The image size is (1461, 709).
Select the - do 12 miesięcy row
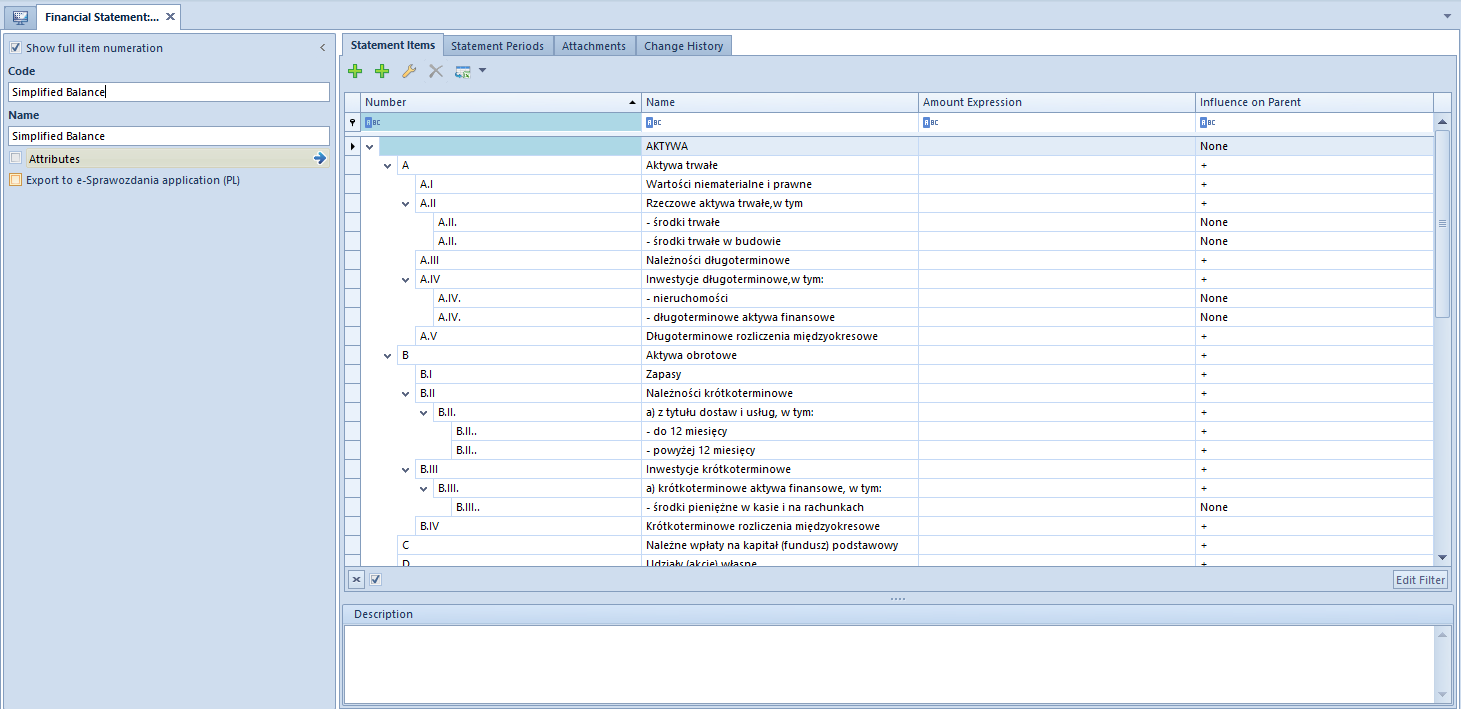[x=889, y=431]
